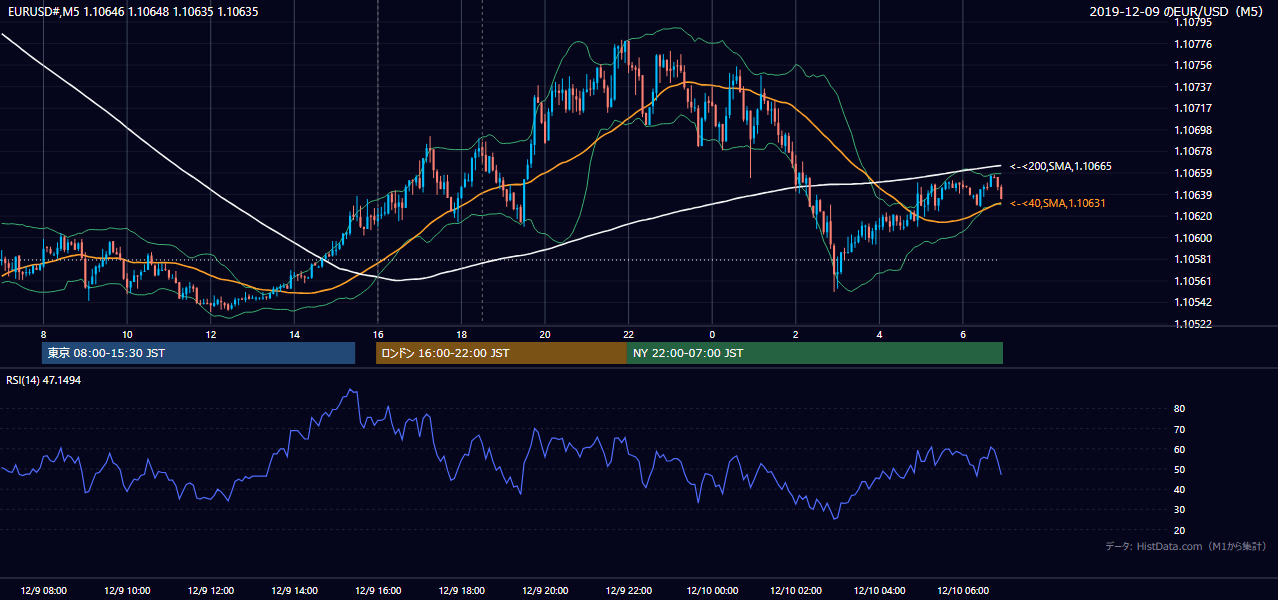Image resolution: width=1278 pixels, height=600 pixels.
Task: Click the 12/9 14:00 bottom time label
Action: point(294,591)
